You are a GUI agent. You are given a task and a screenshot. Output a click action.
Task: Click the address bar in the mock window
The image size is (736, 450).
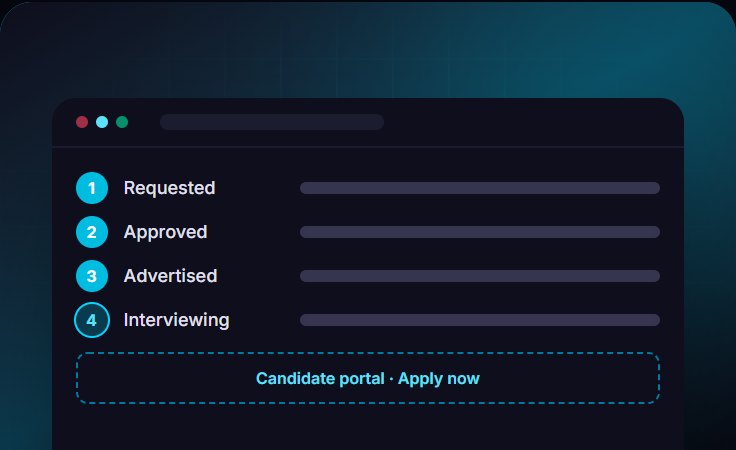pyautogui.click(x=272, y=122)
